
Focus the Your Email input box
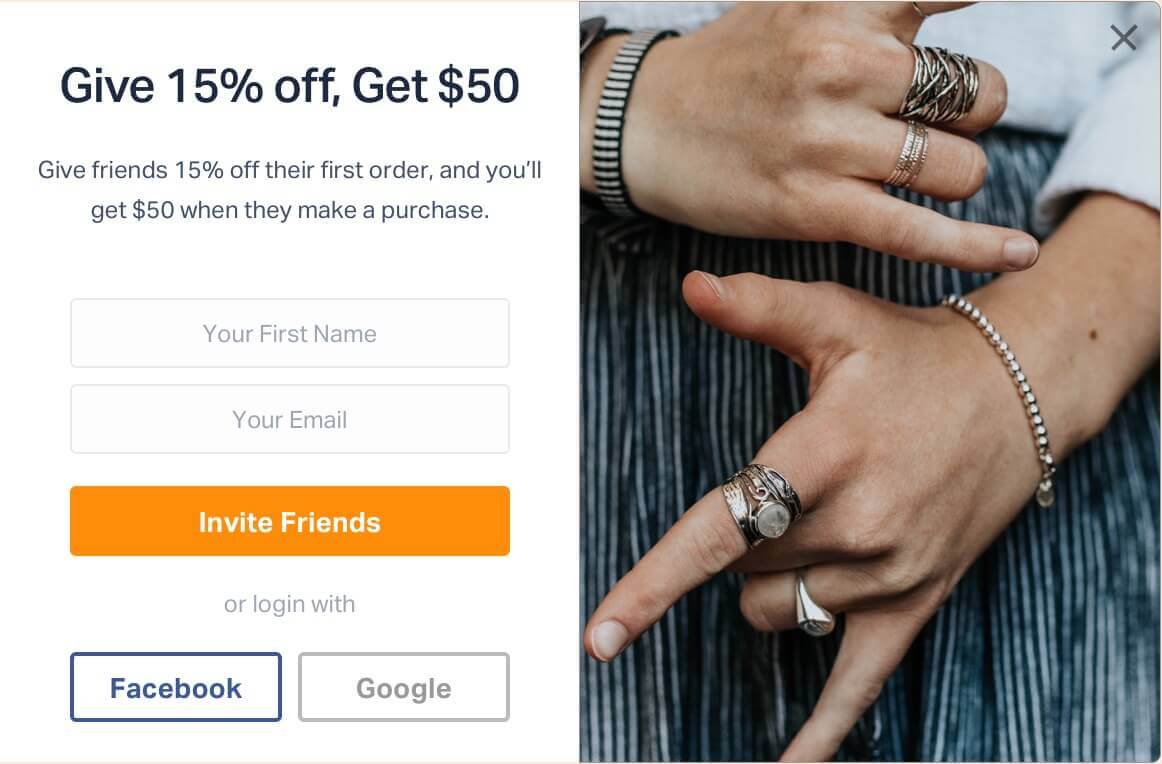click(289, 419)
